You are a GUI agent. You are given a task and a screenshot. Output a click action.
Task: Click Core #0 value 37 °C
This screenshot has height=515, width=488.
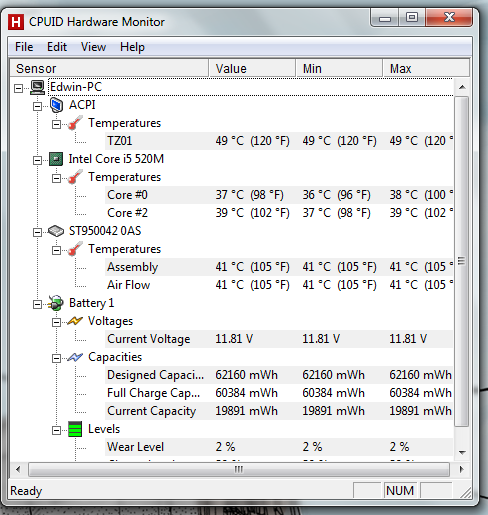tap(249, 195)
